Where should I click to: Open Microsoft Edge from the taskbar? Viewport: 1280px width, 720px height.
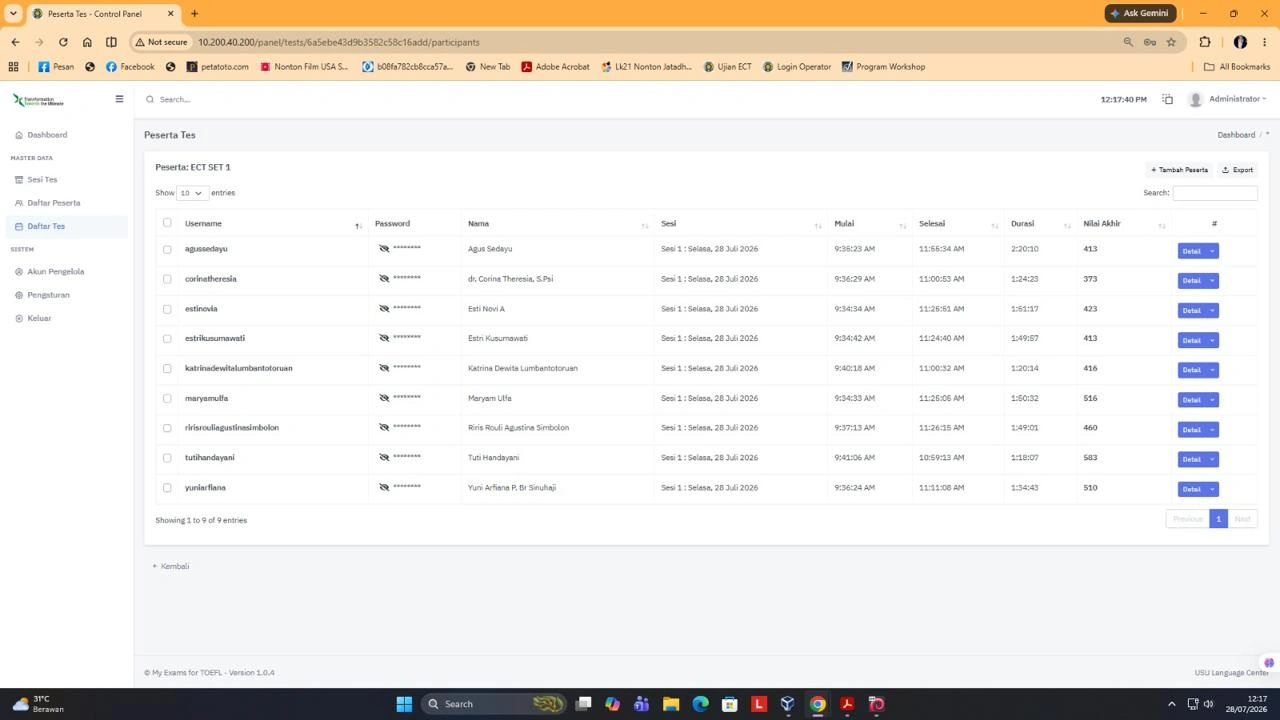(x=700, y=704)
